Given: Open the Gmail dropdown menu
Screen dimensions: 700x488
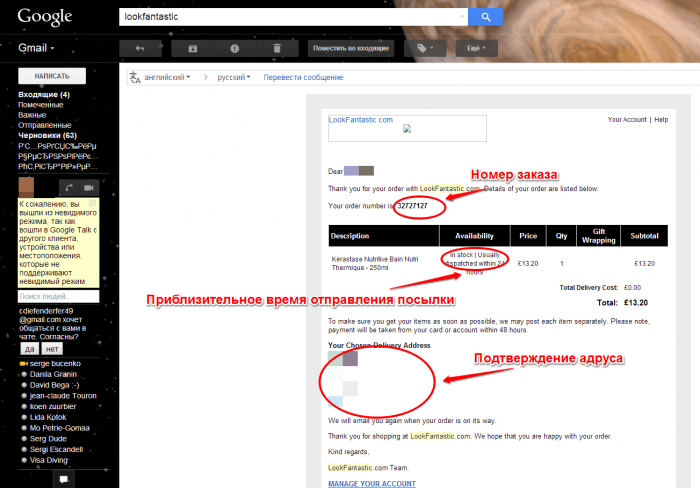Looking at the screenshot, I should coord(36,48).
